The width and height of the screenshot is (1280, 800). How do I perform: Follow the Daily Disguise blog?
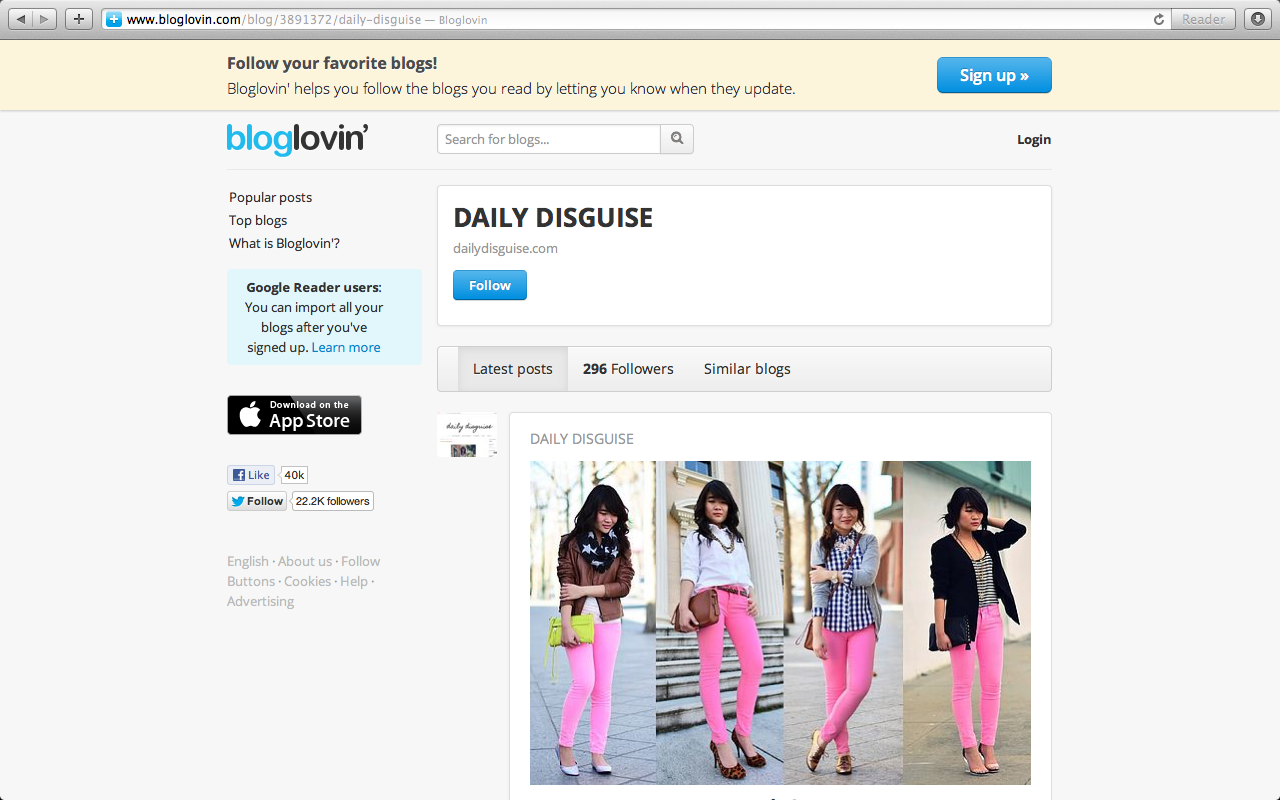tap(490, 285)
